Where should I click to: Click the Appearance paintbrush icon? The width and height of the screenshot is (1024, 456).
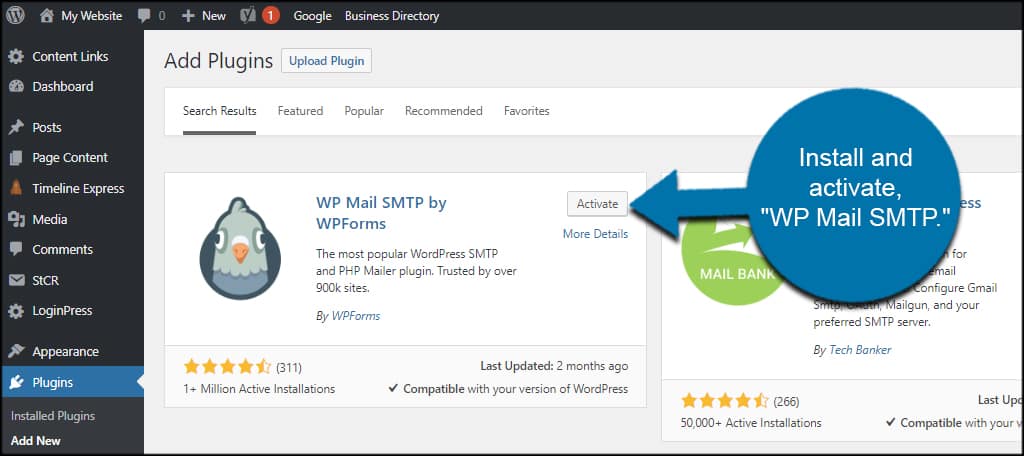[x=16, y=351]
